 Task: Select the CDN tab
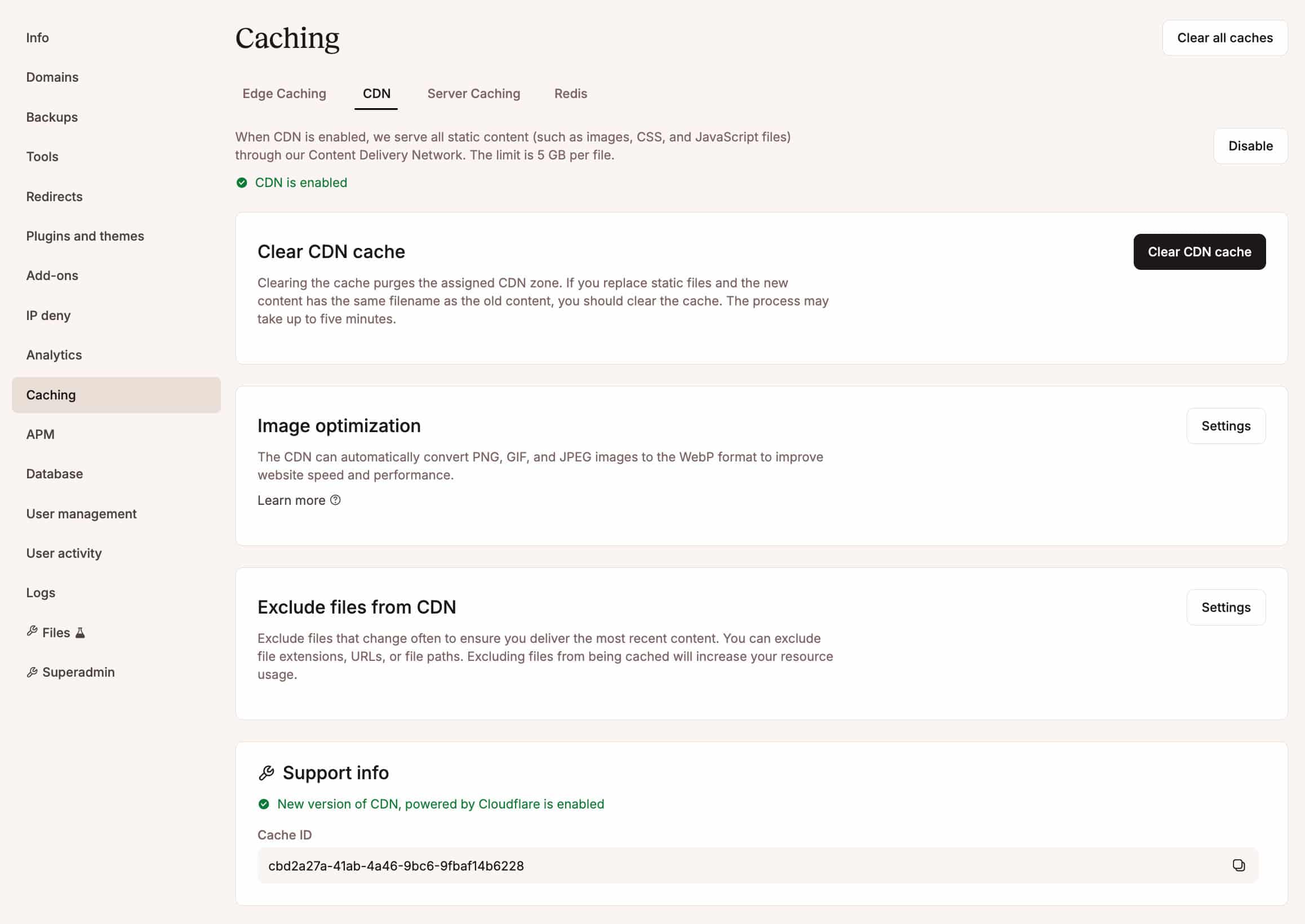click(x=375, y=94)
